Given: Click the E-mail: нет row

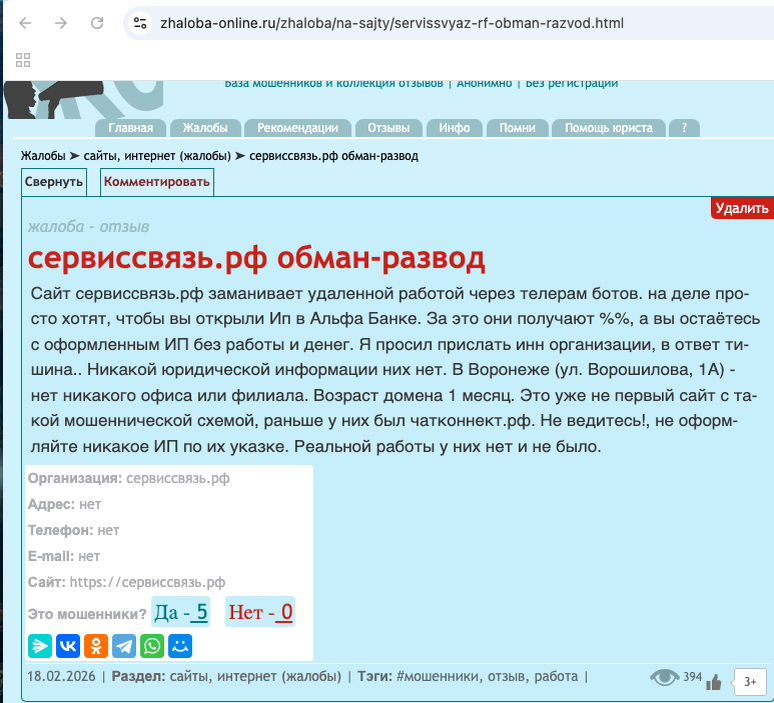Looking at the screenshot, I should 64,556.
